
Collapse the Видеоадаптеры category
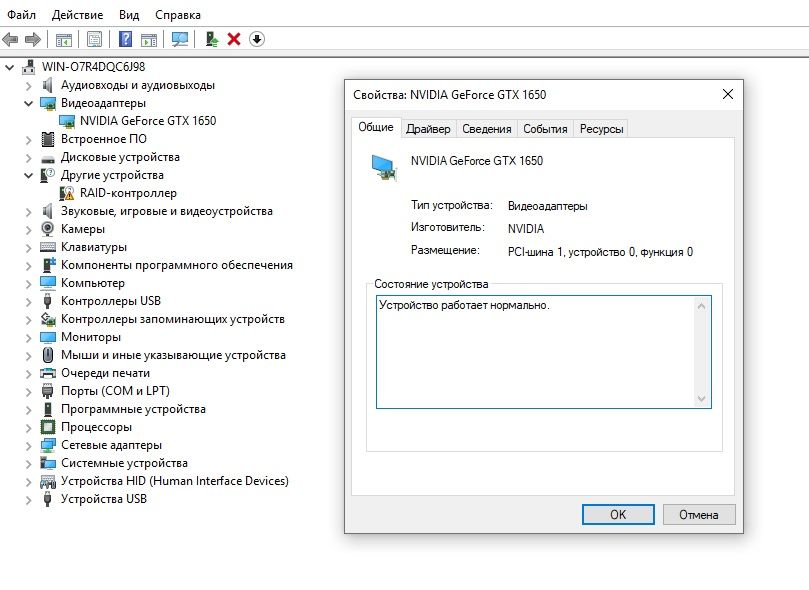(x=28, y=103)
